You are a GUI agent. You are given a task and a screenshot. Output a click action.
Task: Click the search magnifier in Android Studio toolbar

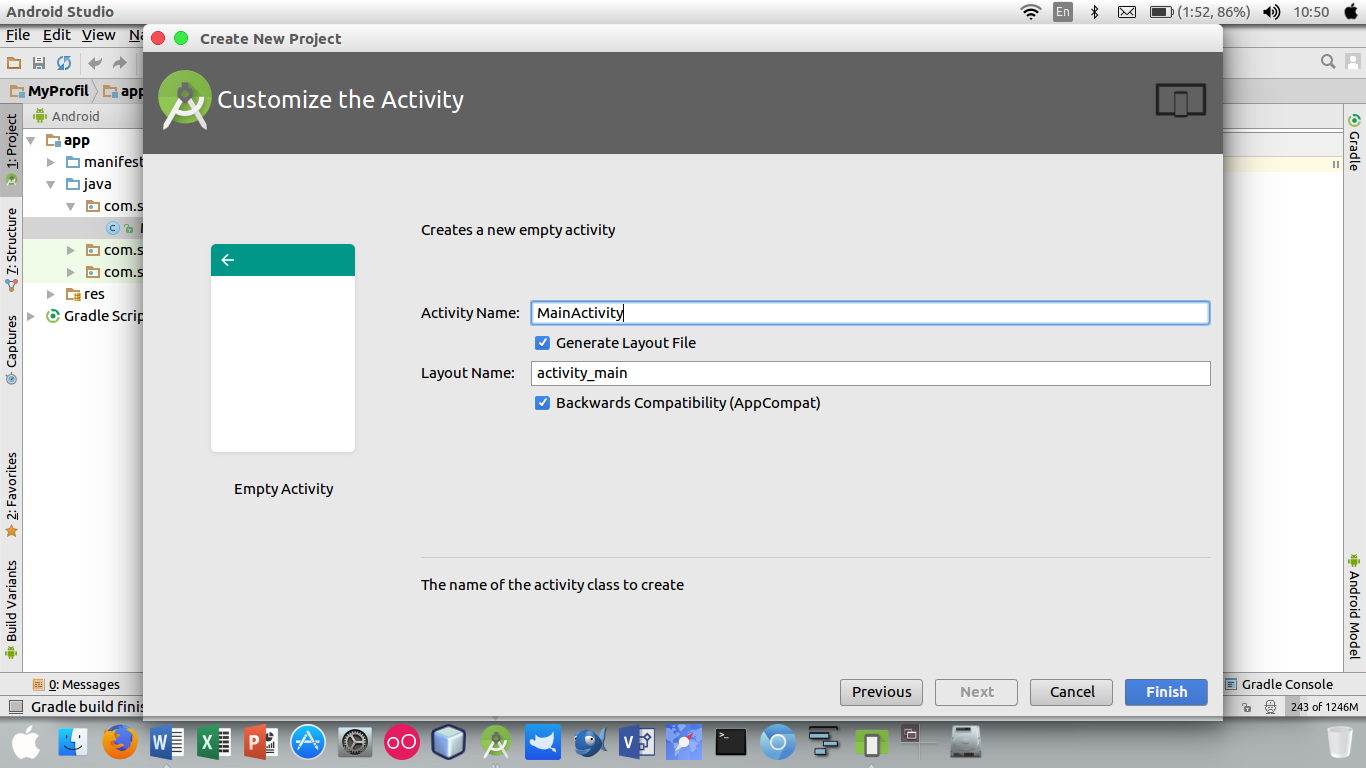tap(1328, 62)
